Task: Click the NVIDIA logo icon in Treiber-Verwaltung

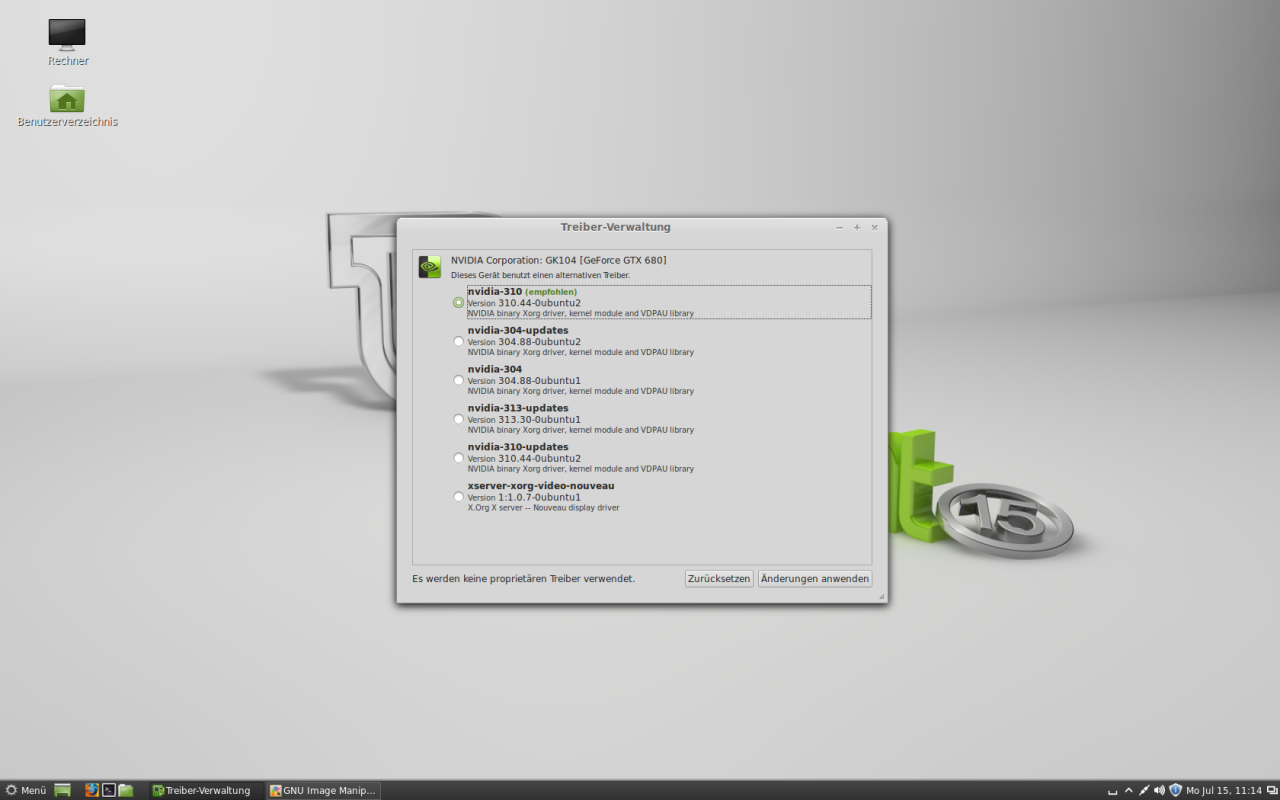Action: click(429, 266)
